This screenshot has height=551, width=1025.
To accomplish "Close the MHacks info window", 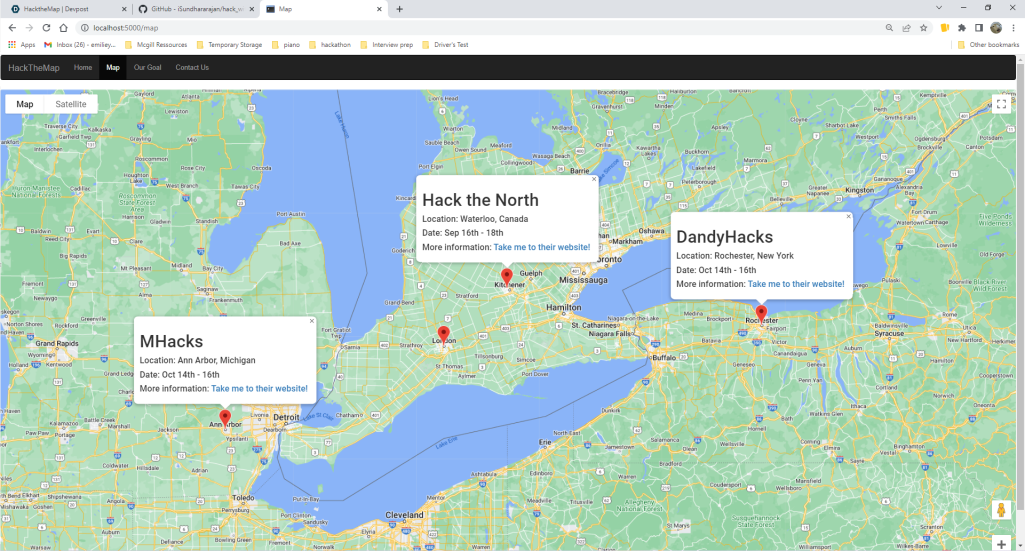I will click(x=312, y=321).
